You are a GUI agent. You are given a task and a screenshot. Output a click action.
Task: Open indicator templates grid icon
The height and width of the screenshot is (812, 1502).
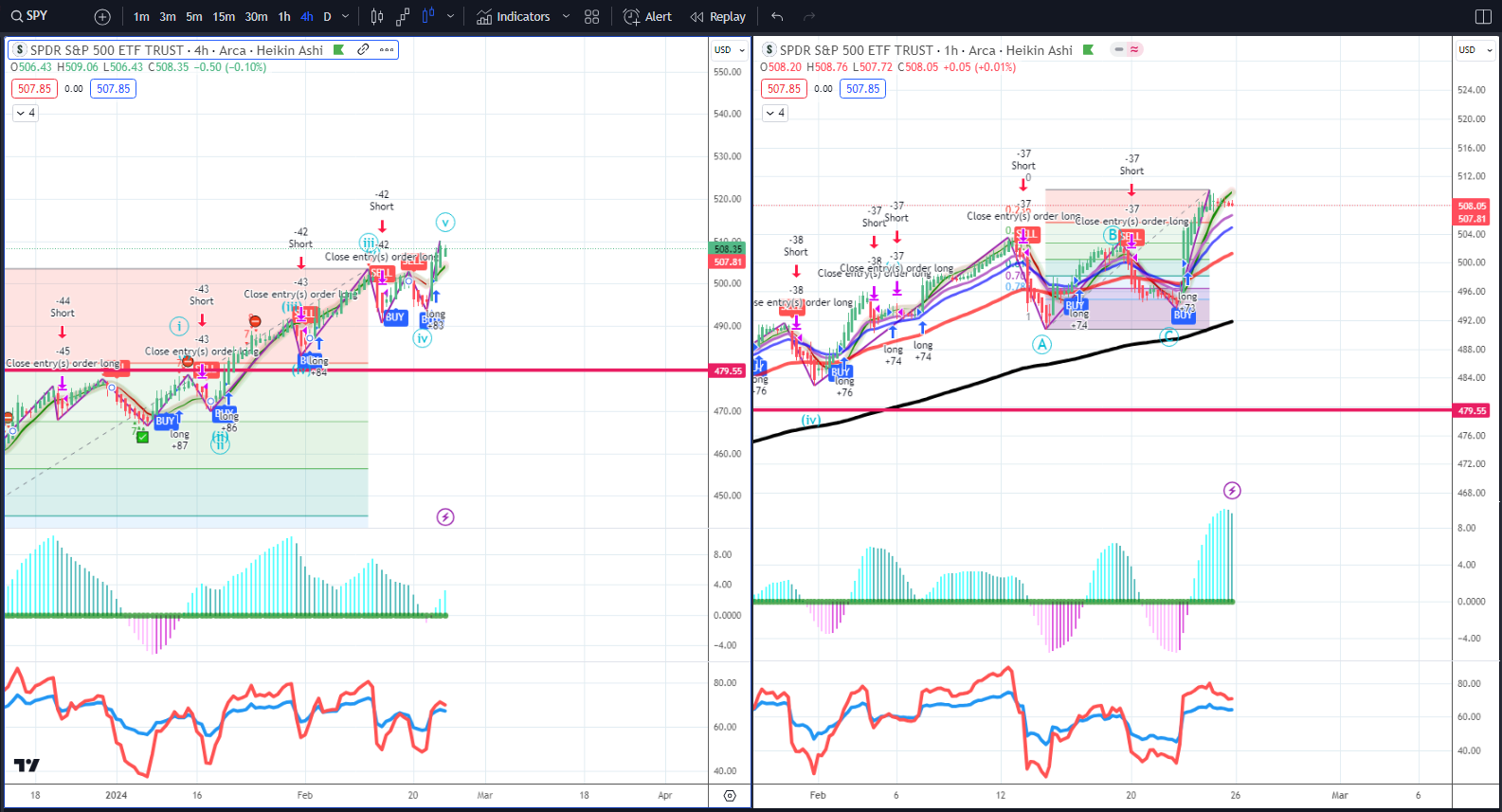pos(592,17)
